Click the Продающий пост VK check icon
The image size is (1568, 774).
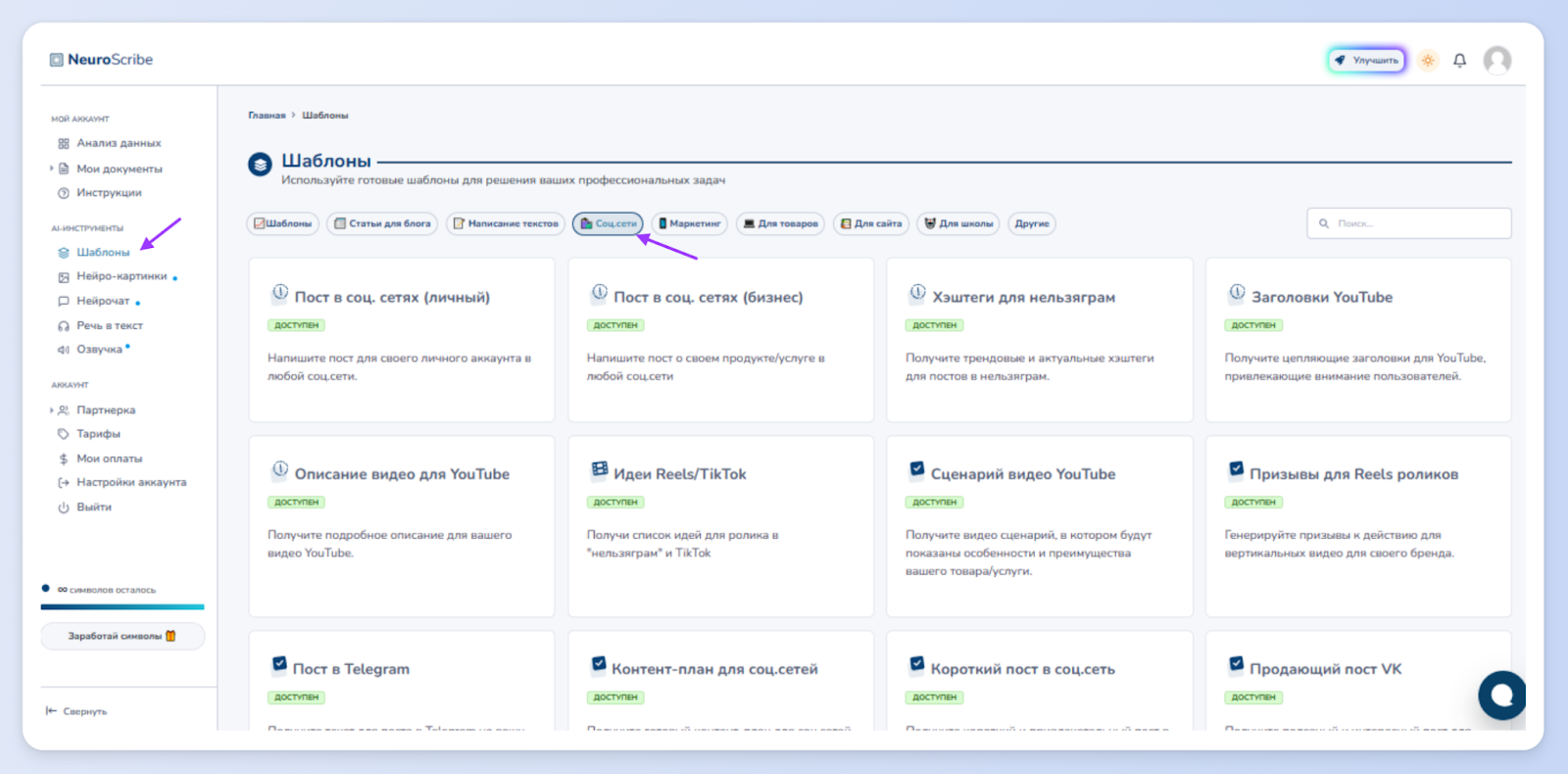pyautogui.click(x=1237, y=664)
